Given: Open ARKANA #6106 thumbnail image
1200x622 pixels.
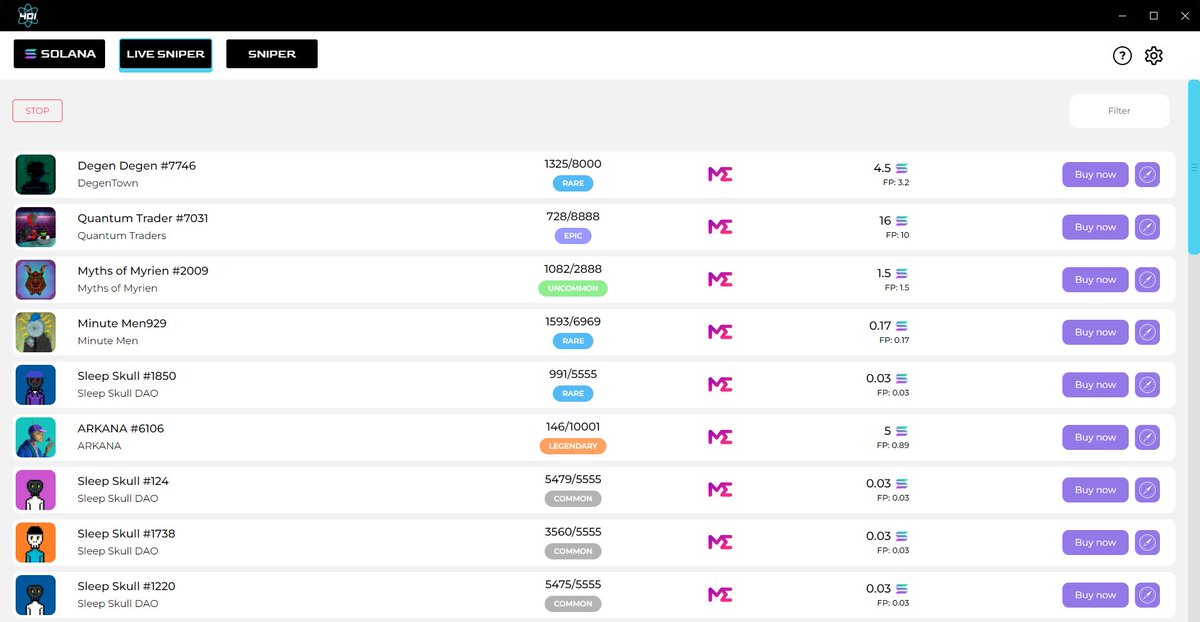Looking at the screenshot, I should click(36, 437).
